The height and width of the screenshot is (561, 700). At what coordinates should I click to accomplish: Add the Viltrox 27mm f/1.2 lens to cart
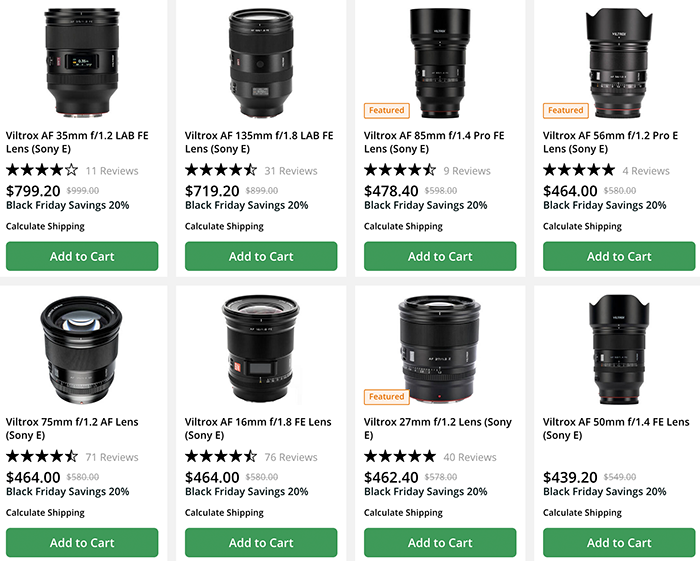(440, 543)
